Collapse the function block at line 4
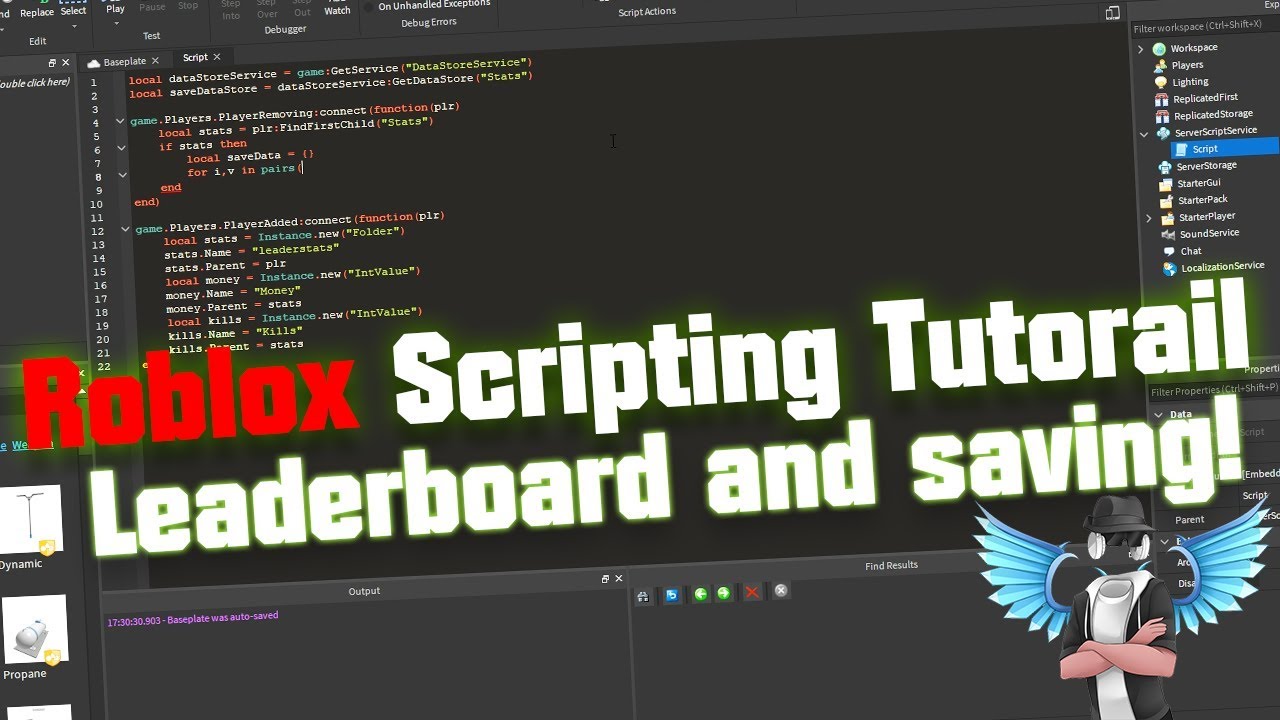1280x720 pixels. [120, 121]
